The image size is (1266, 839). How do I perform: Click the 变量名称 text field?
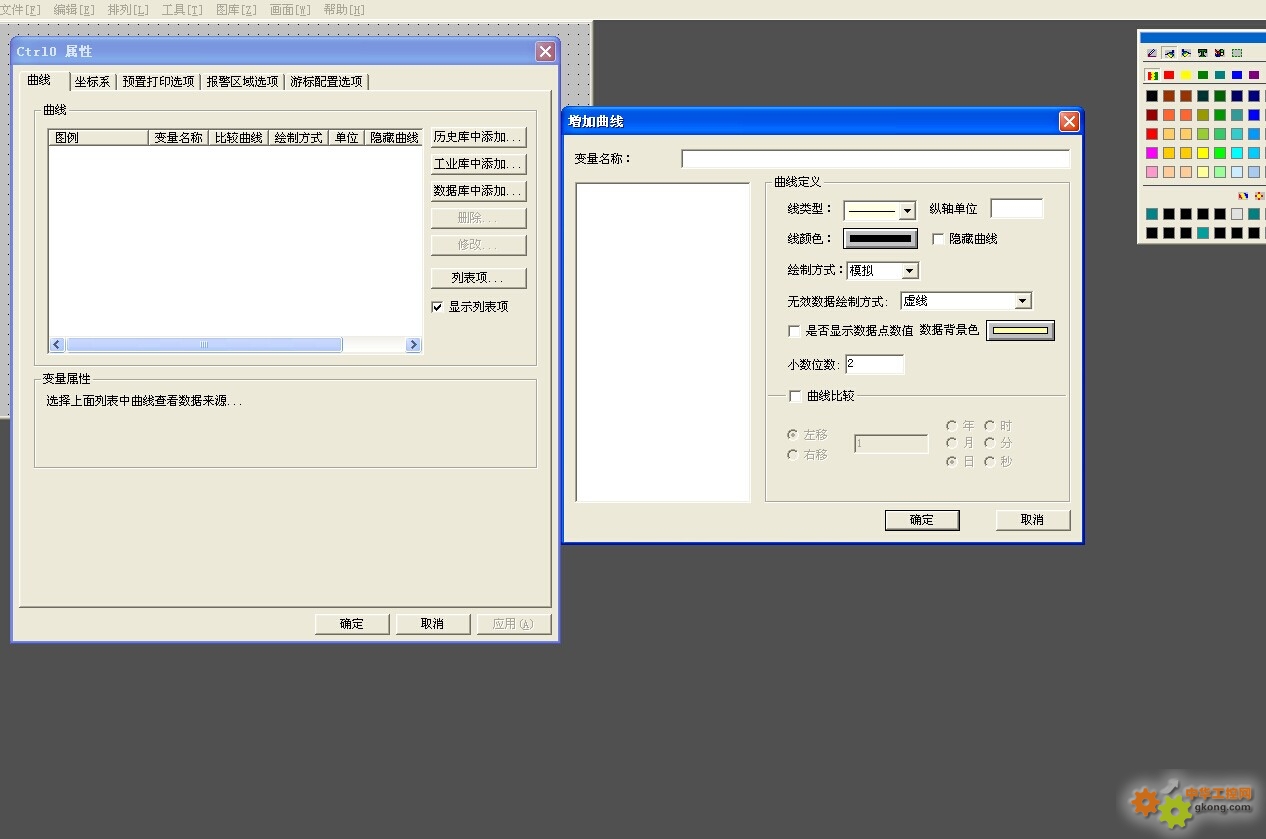pos(875,159)
